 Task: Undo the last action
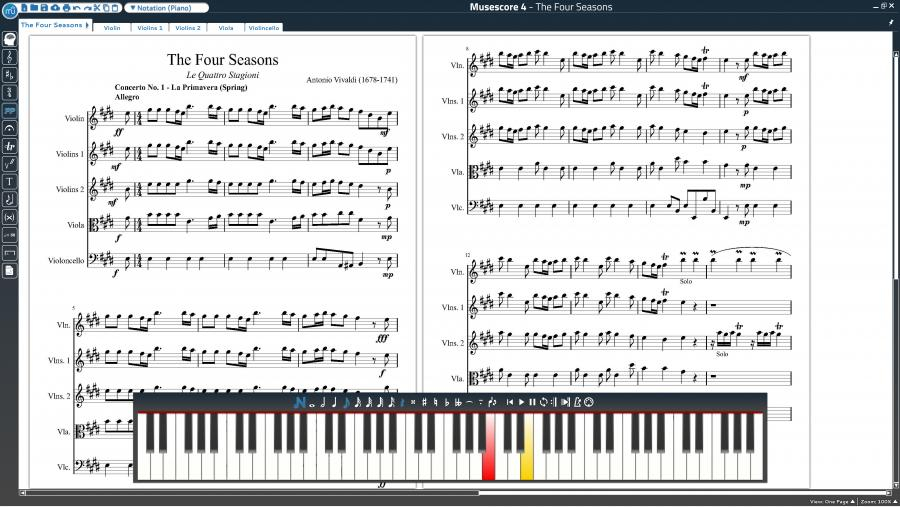pos(76,8)
